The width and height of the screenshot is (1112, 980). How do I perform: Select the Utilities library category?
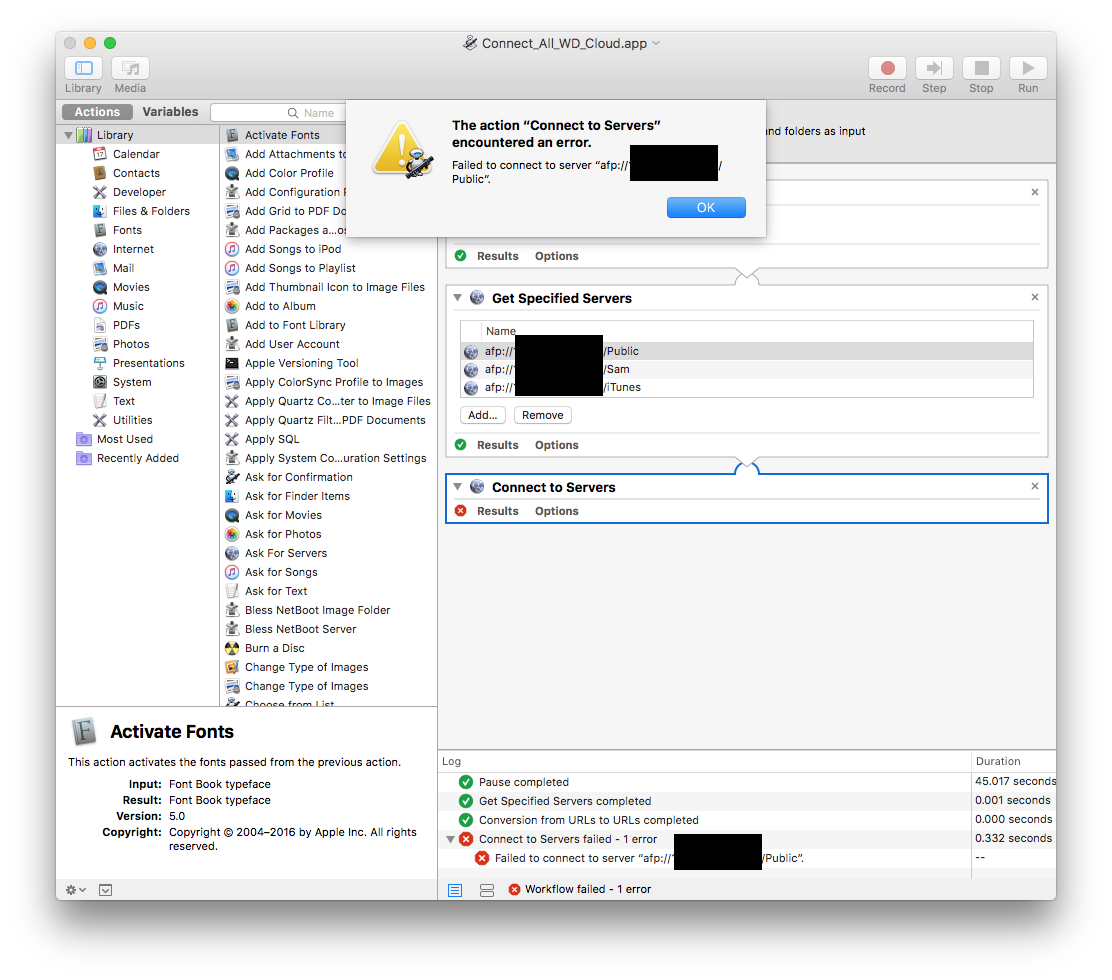[x=132, y=420]
